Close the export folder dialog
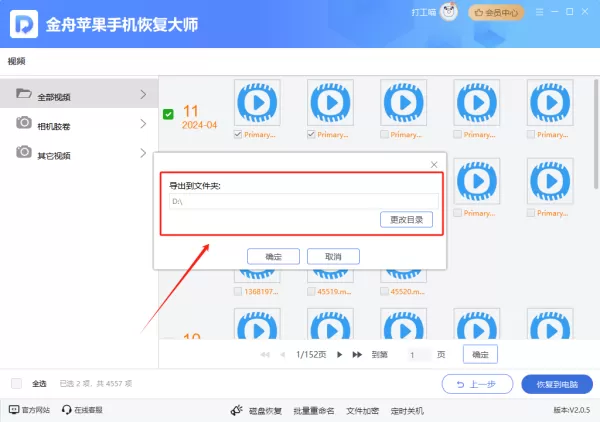600x422 pixels. click(x=434, y=165)
